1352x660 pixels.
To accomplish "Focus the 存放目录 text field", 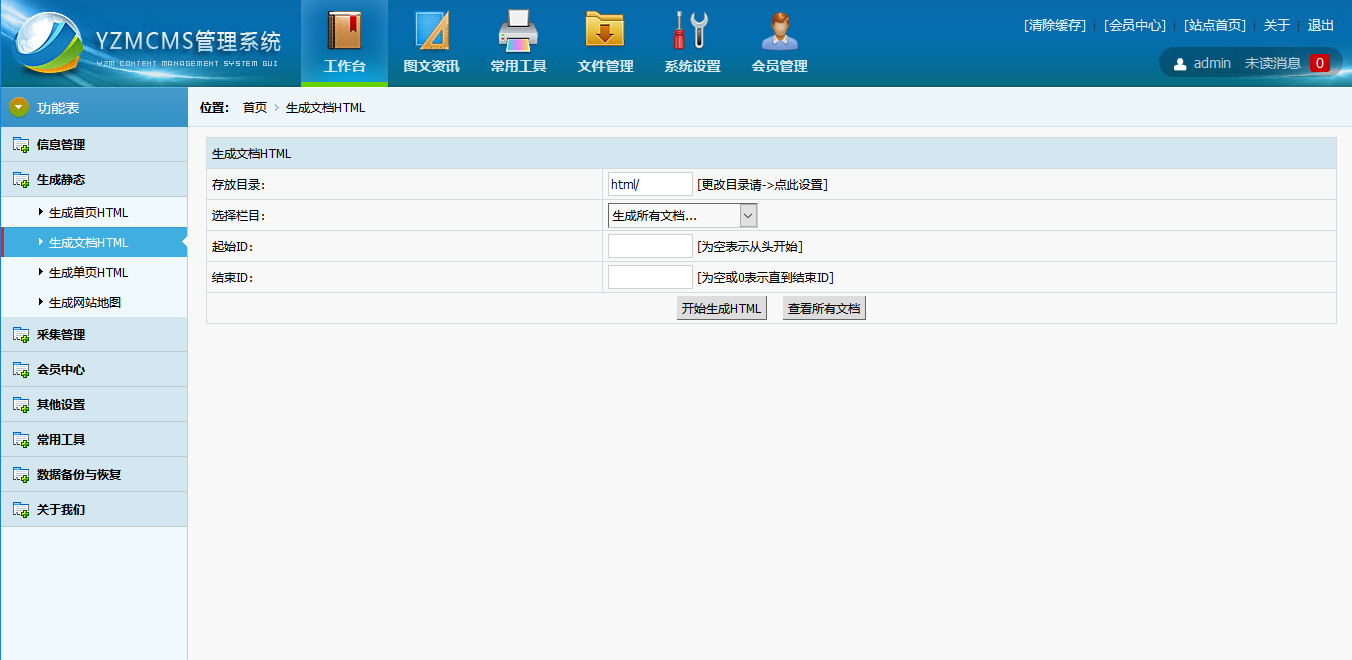I will 650,184.
